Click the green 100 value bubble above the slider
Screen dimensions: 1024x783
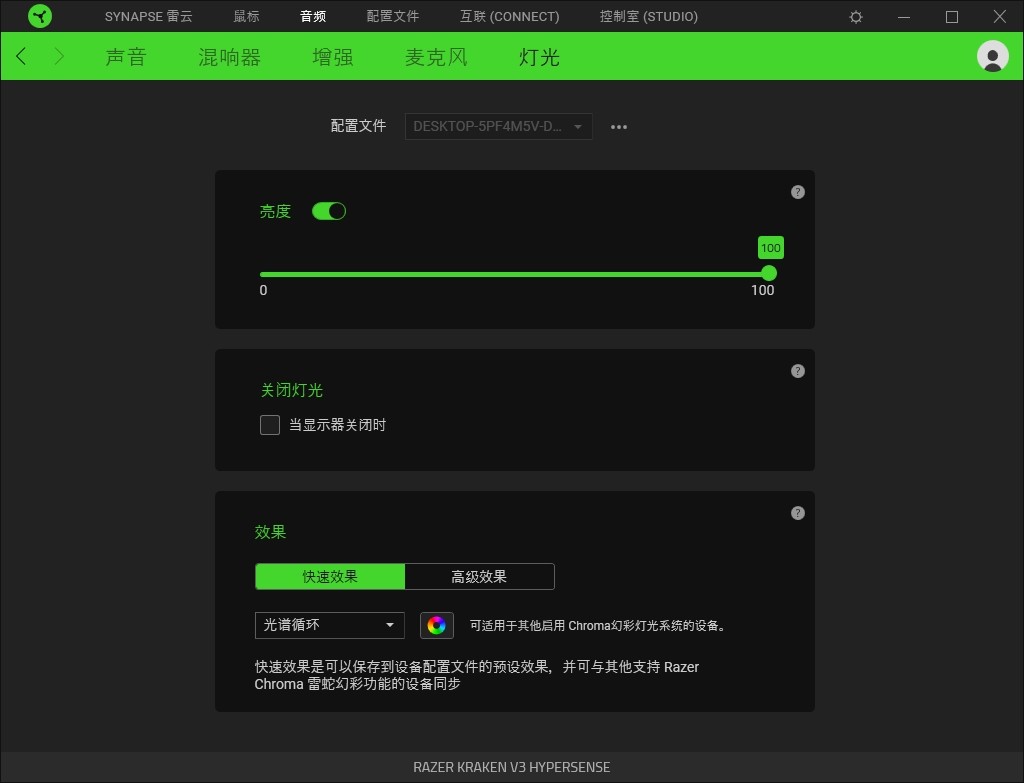[x=771, y=248]
